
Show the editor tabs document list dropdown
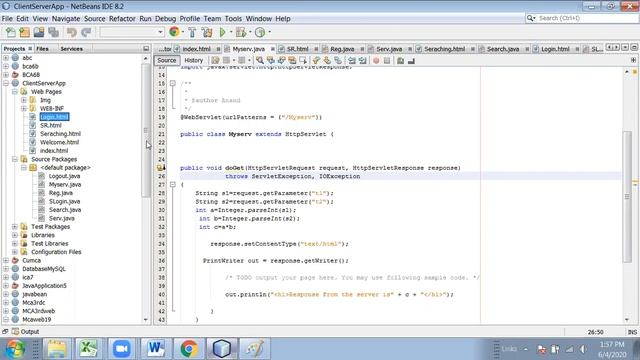[625, 48]
